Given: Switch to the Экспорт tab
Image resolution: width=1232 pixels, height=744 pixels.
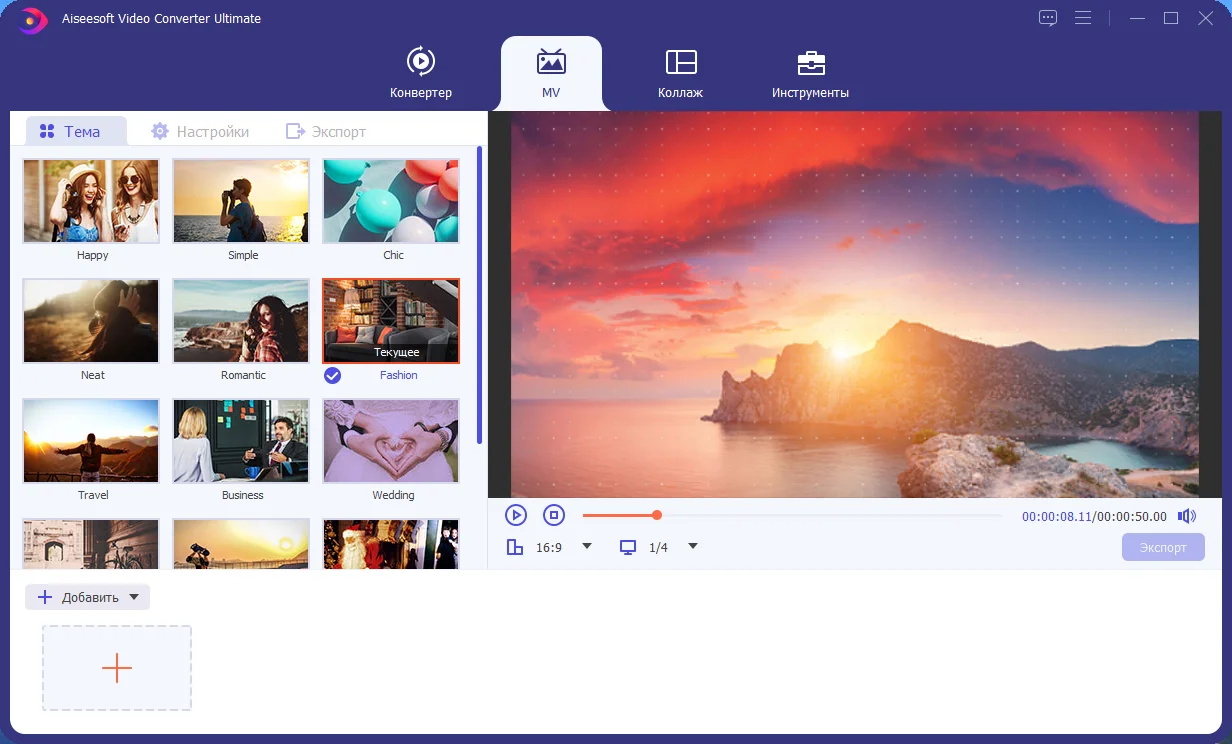Looking at the screenshot, I should (x=326, y=131).
